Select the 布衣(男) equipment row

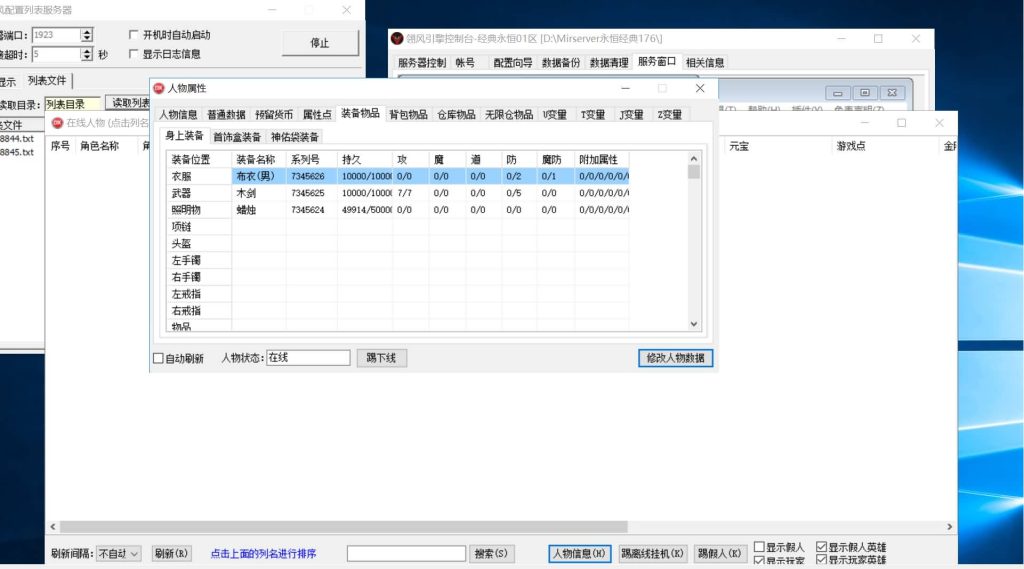(398, 176)
